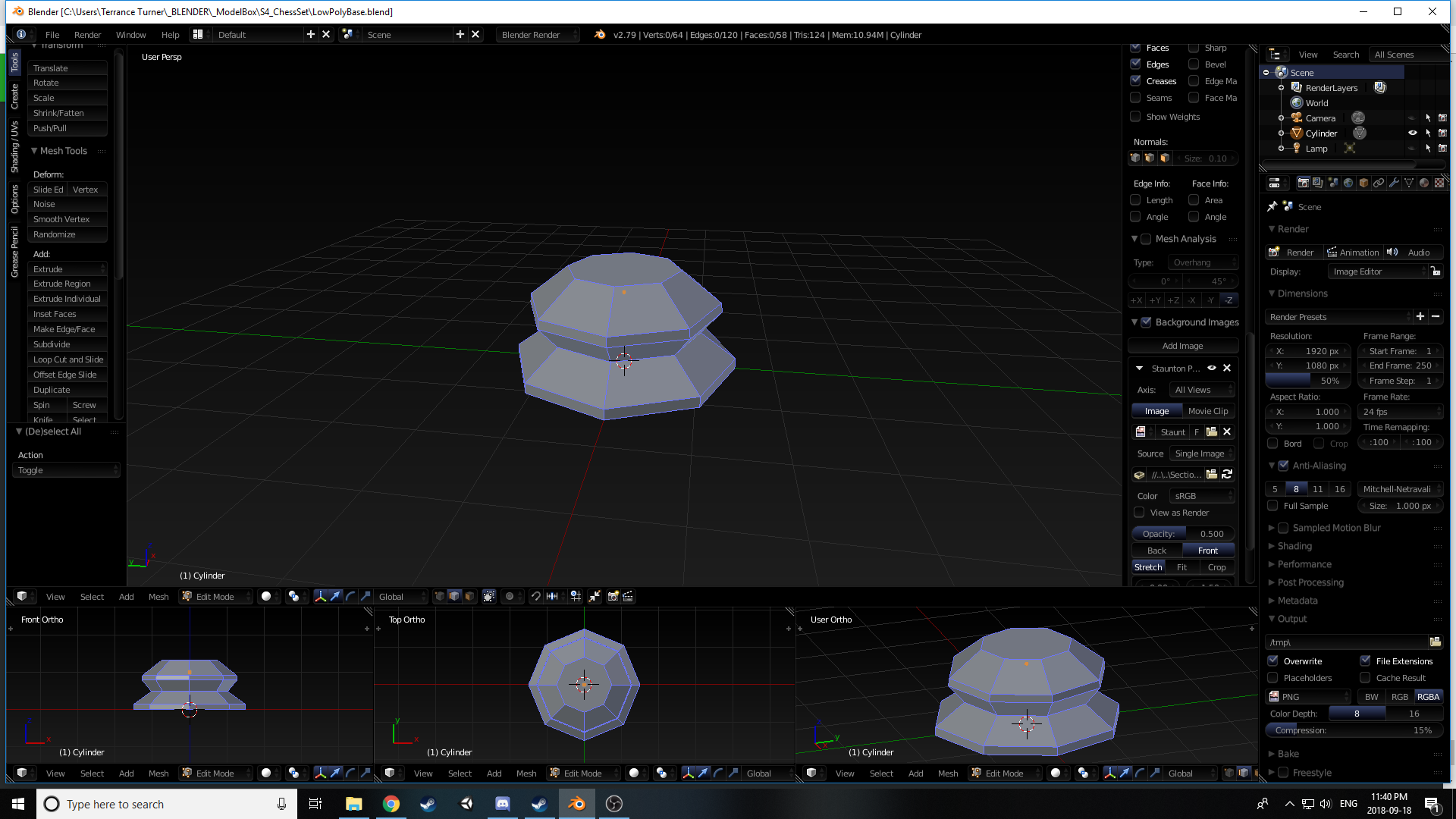Viewport: 1456px width, 819px height.
Task: Toggle Staunton background image visibility eye
Action: [x=1212, y=368]
